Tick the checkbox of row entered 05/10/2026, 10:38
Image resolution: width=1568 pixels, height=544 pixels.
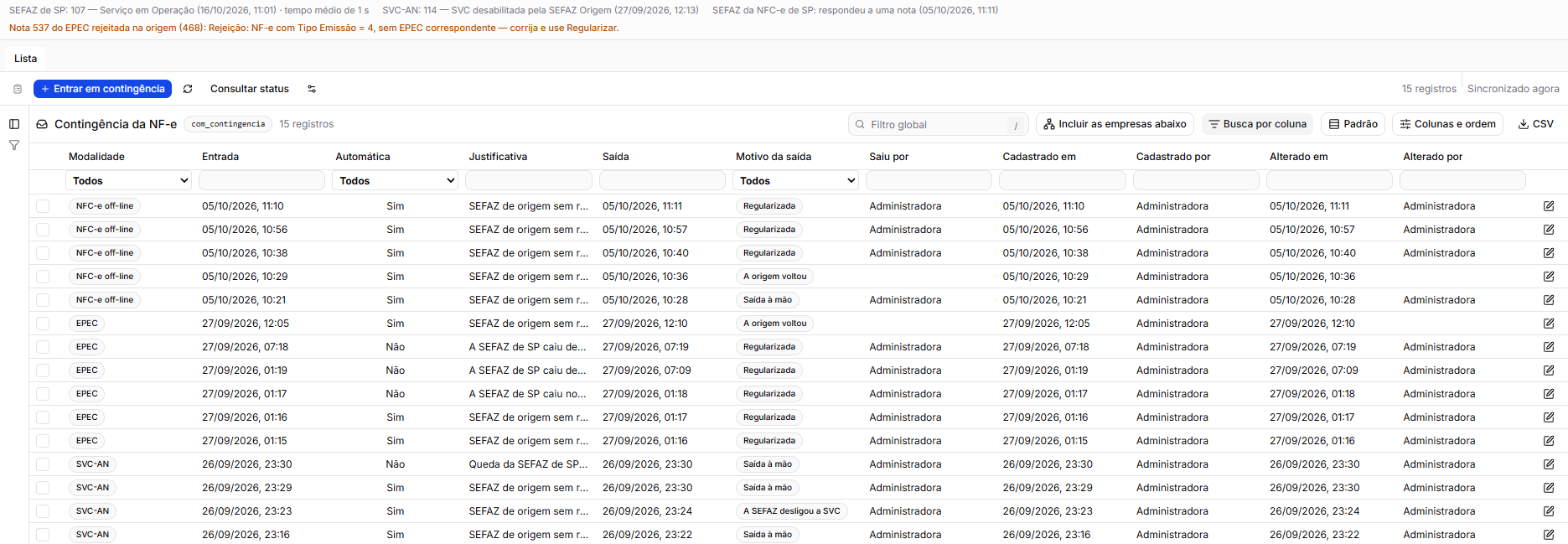tap(43, 253)
